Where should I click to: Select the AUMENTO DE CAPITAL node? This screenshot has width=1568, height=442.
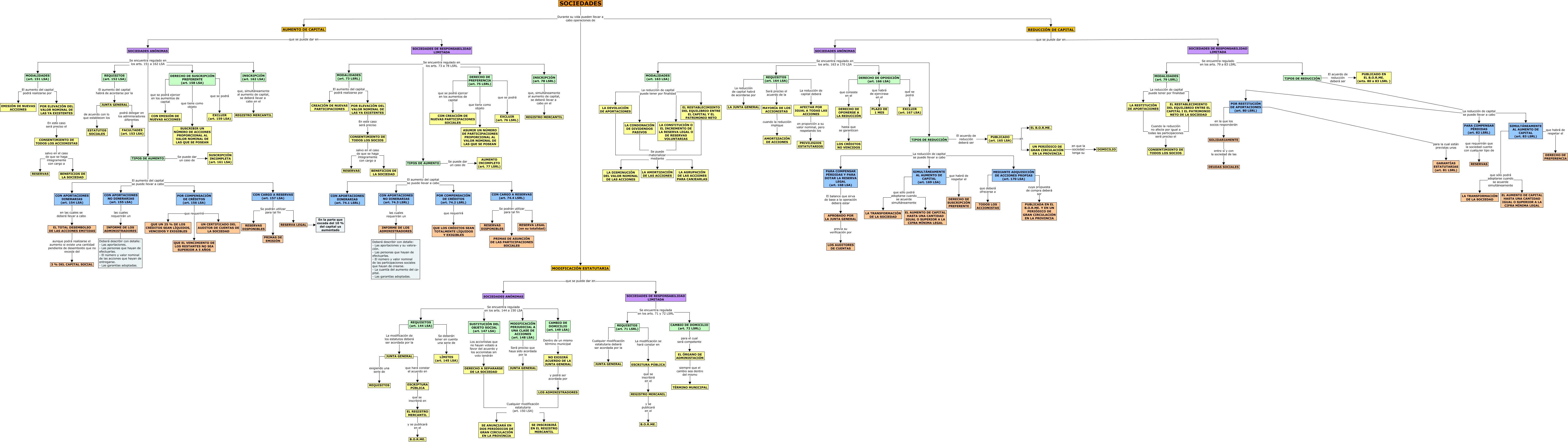[304, 29]
